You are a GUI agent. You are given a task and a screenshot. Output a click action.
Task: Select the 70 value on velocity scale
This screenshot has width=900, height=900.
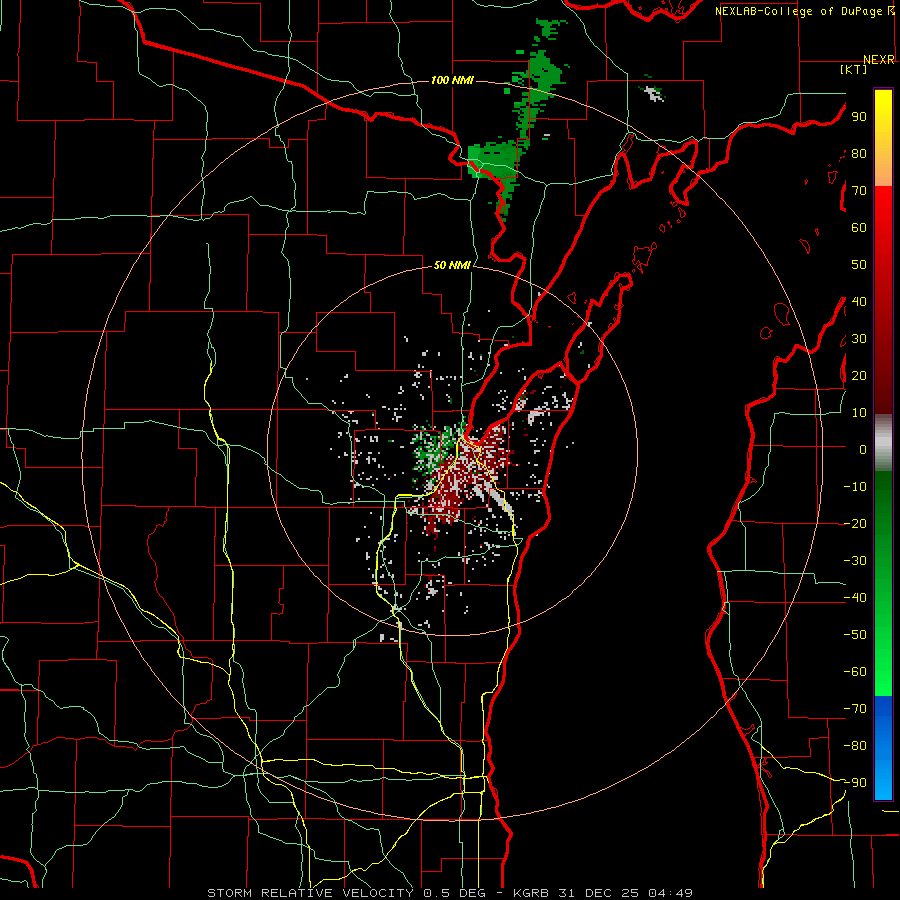[x=859, y=191]
